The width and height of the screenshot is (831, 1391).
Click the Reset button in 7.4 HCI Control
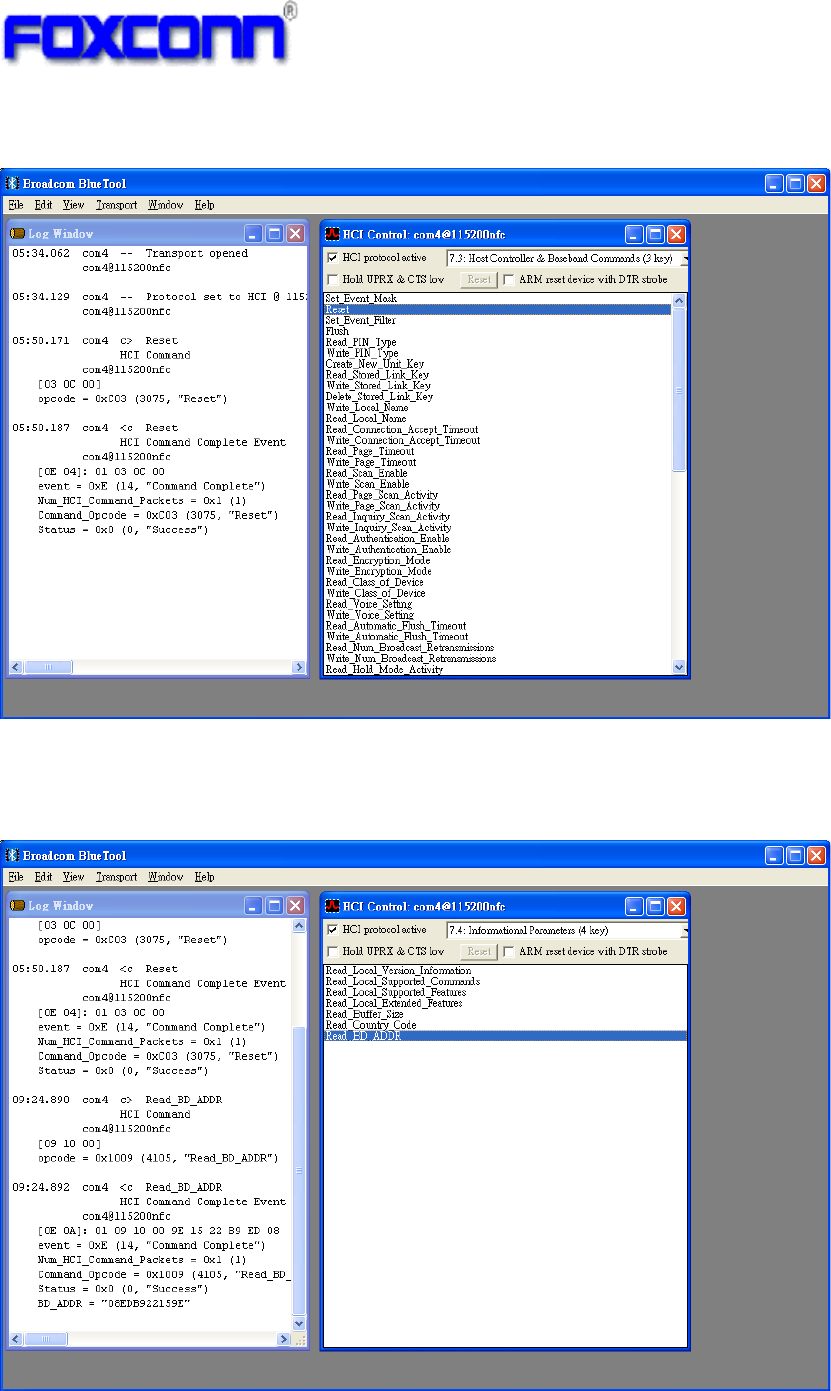coord(479,952)
